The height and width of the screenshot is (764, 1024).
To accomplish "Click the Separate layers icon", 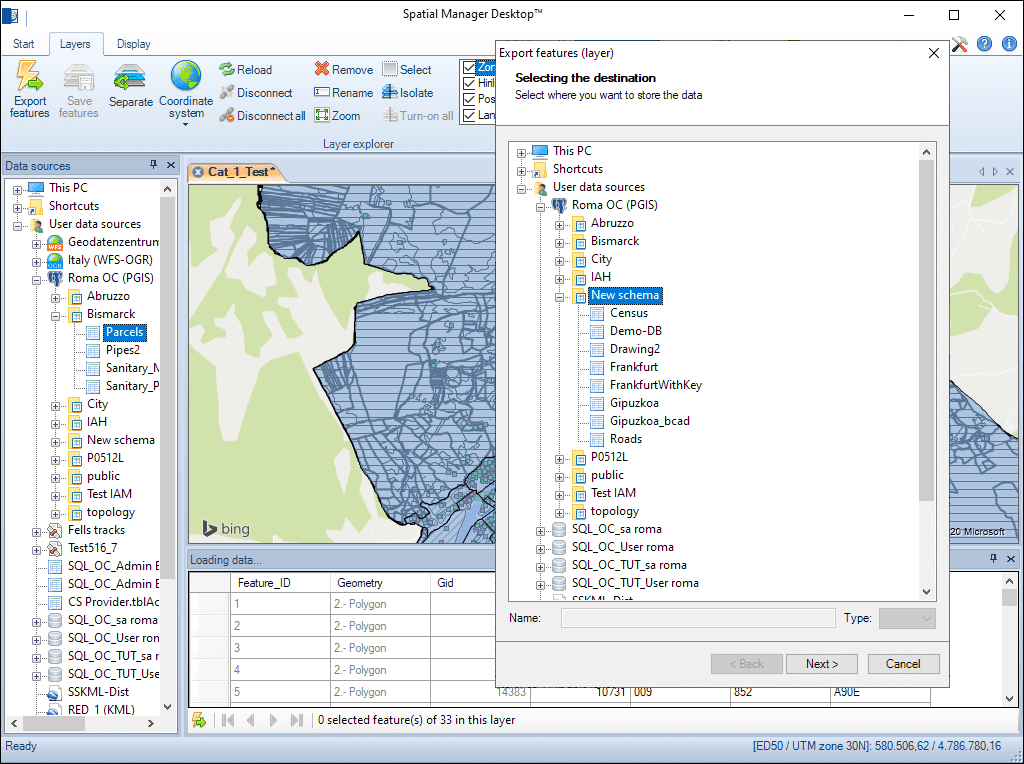I will (131, 85).
